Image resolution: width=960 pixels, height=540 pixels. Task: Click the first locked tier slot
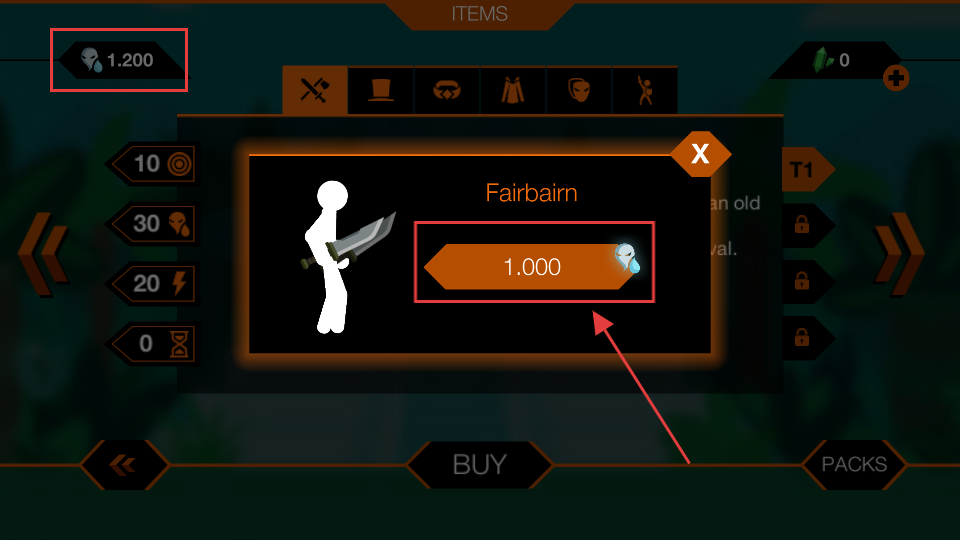pyautogui.click(x=807, y=225)
